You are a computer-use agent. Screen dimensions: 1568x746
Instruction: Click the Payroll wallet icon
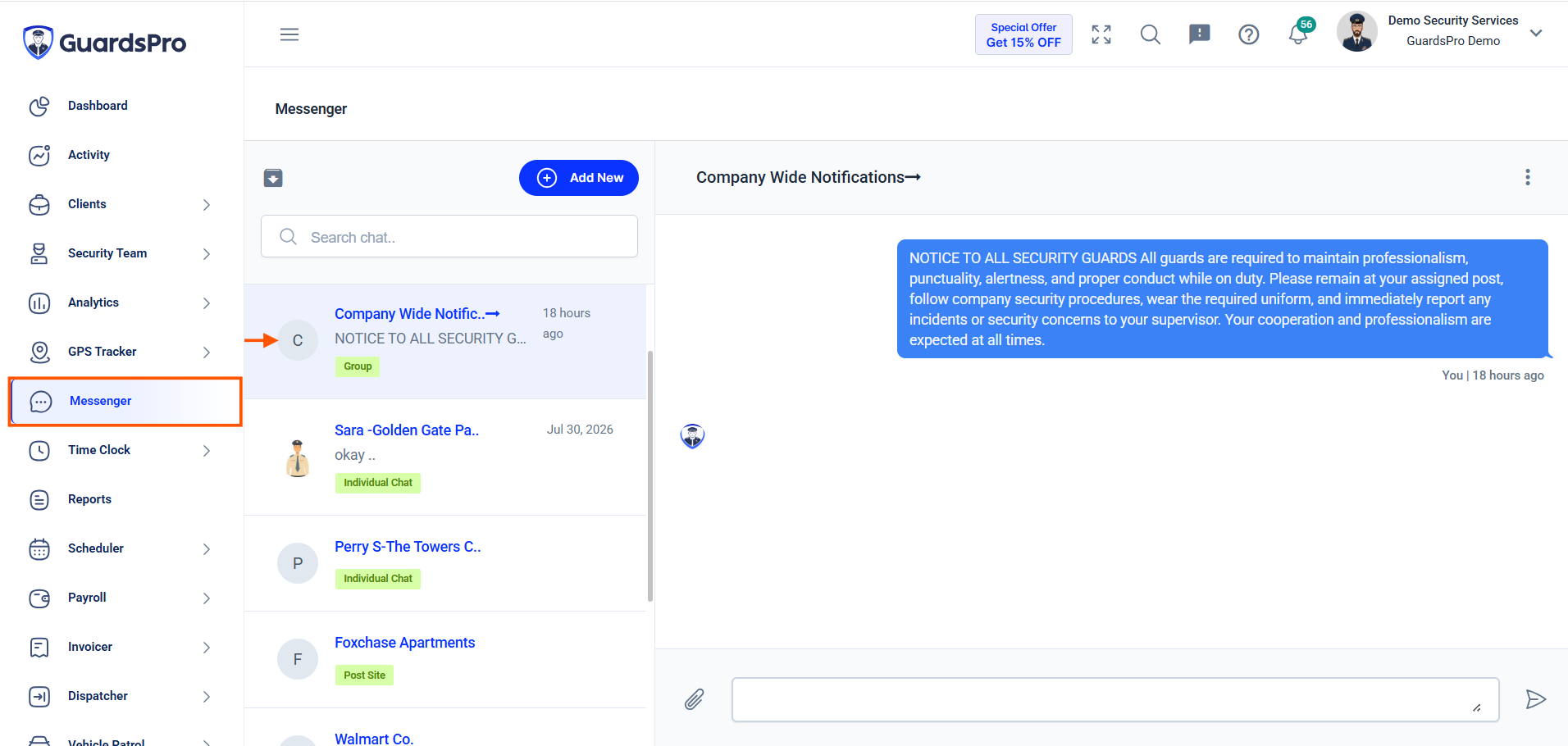click(x=39, y=598)
